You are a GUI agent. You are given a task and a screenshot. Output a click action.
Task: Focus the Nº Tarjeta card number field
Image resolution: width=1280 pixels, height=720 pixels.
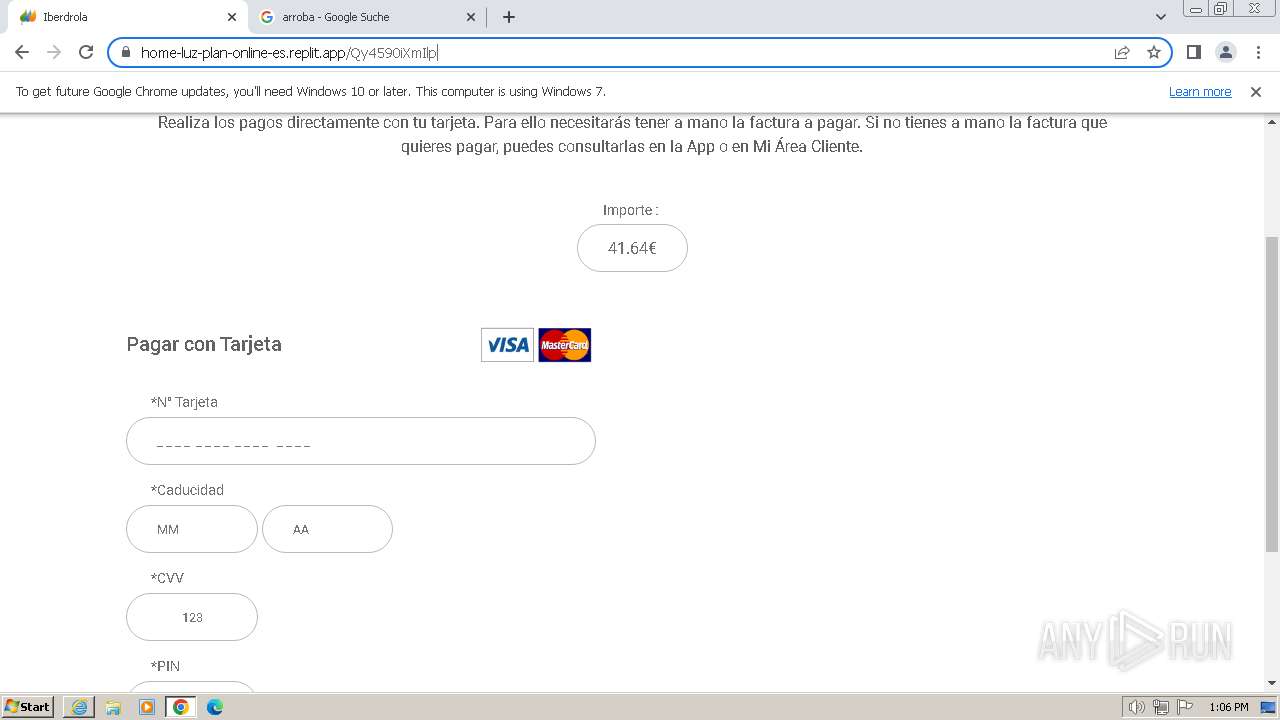[x=361, y=441]
